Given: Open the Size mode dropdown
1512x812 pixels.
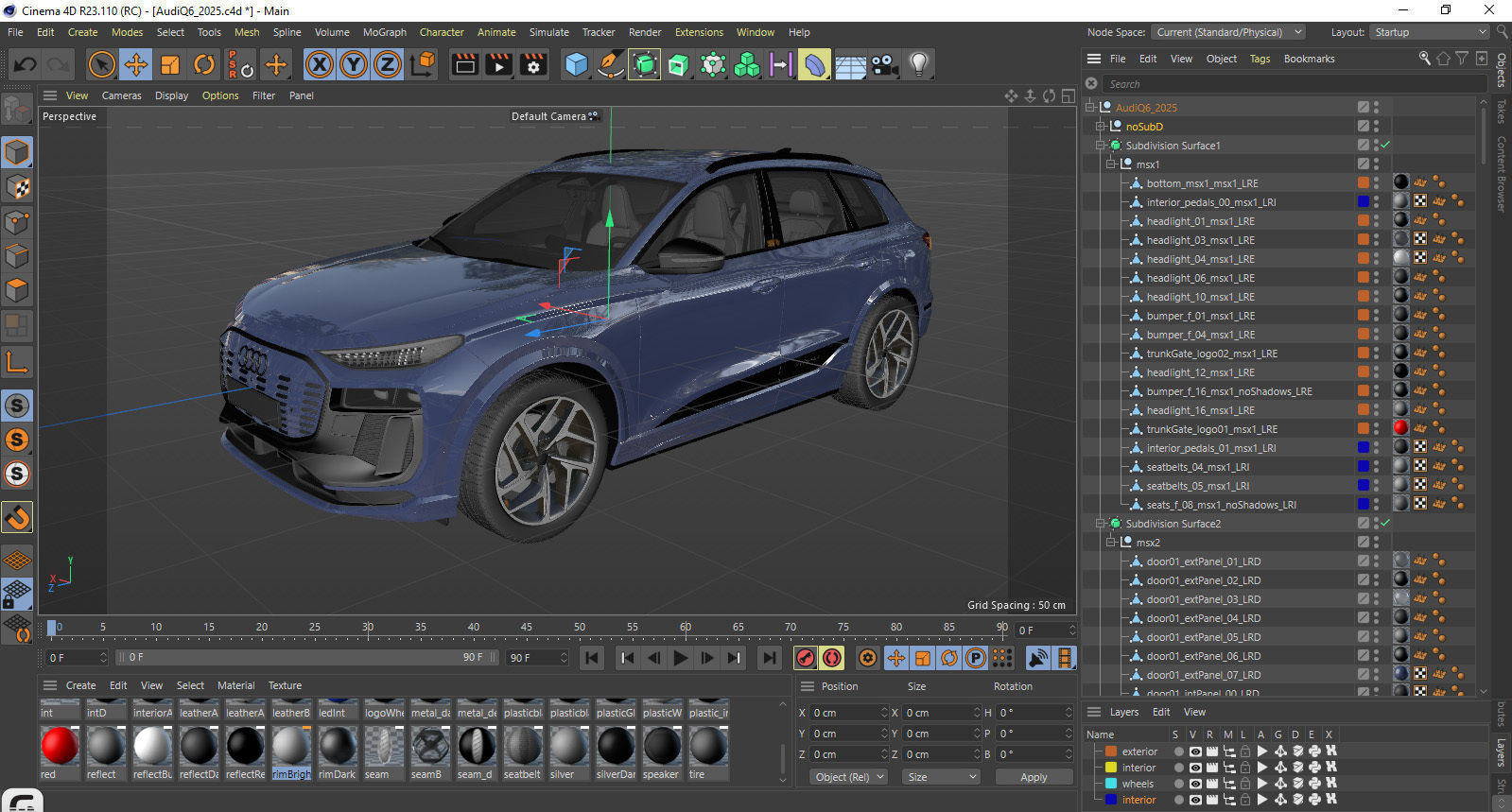Looking at the screenshot, I should click(940, 777).
